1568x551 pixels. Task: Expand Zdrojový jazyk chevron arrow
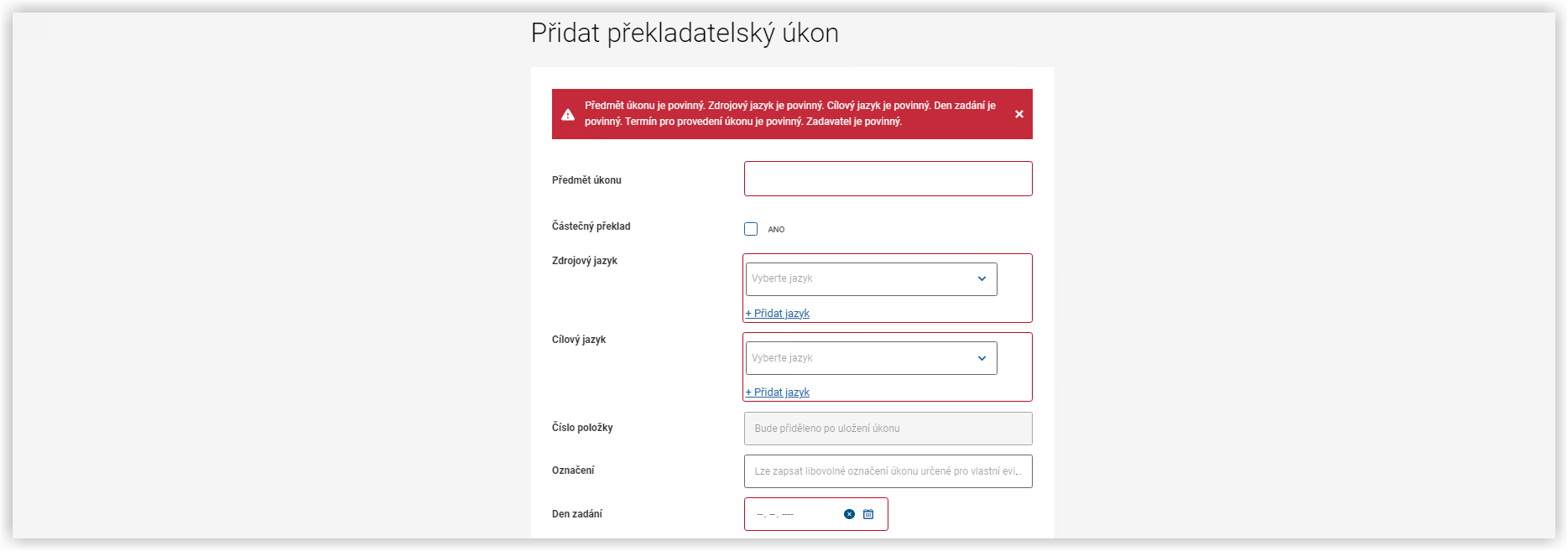[982, 278]
